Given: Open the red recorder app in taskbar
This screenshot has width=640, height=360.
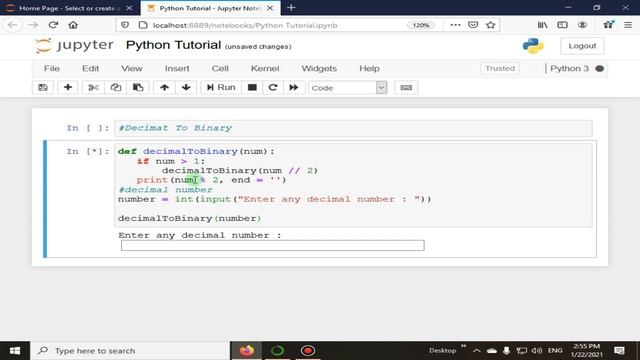Looking at the screenshot, I should point(308,351).
